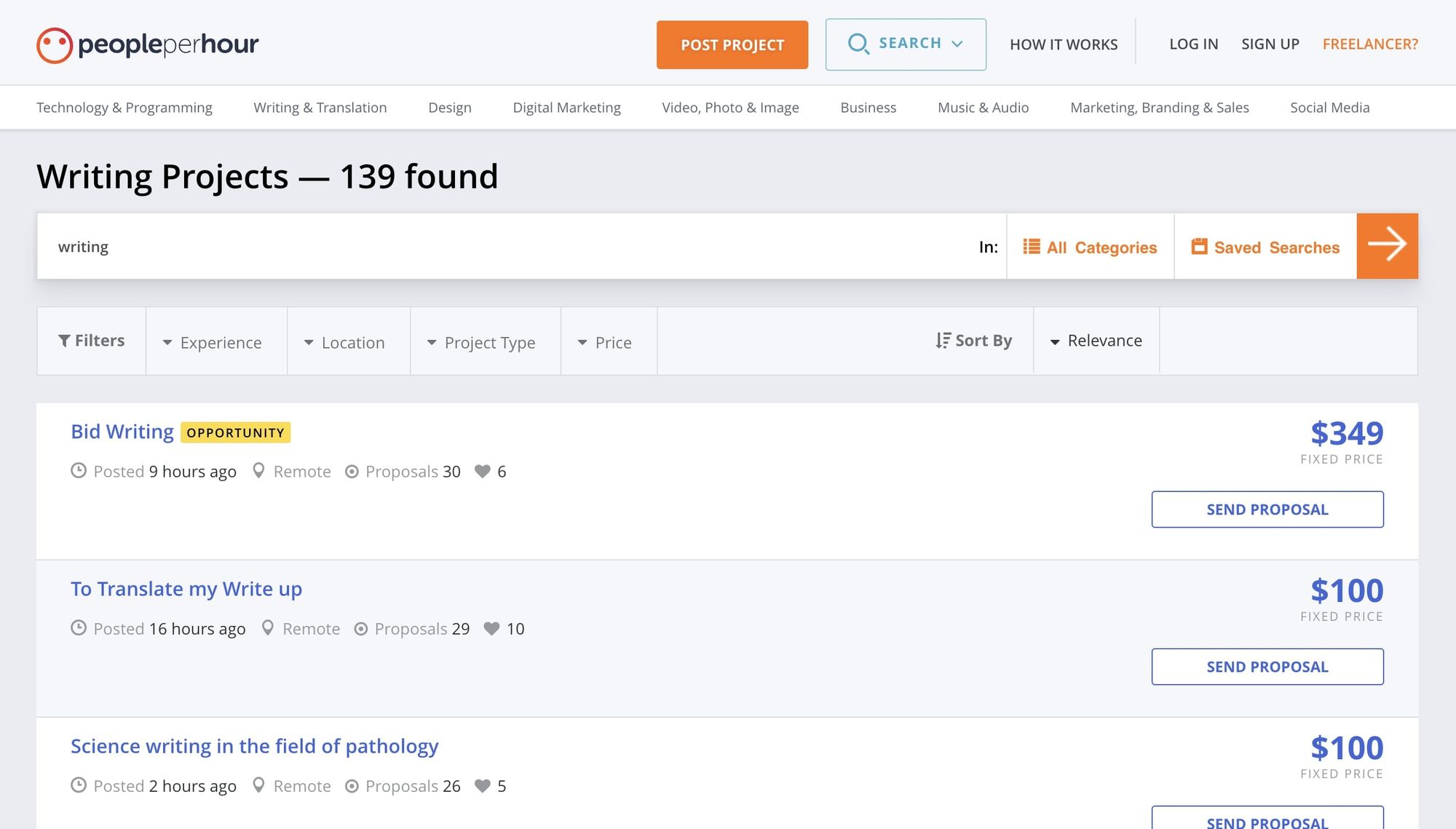The width and height of the screenshot is (1456, 829).
Task: Click the heart icon on Bid Writing project
Action: [x=482, y=472]
